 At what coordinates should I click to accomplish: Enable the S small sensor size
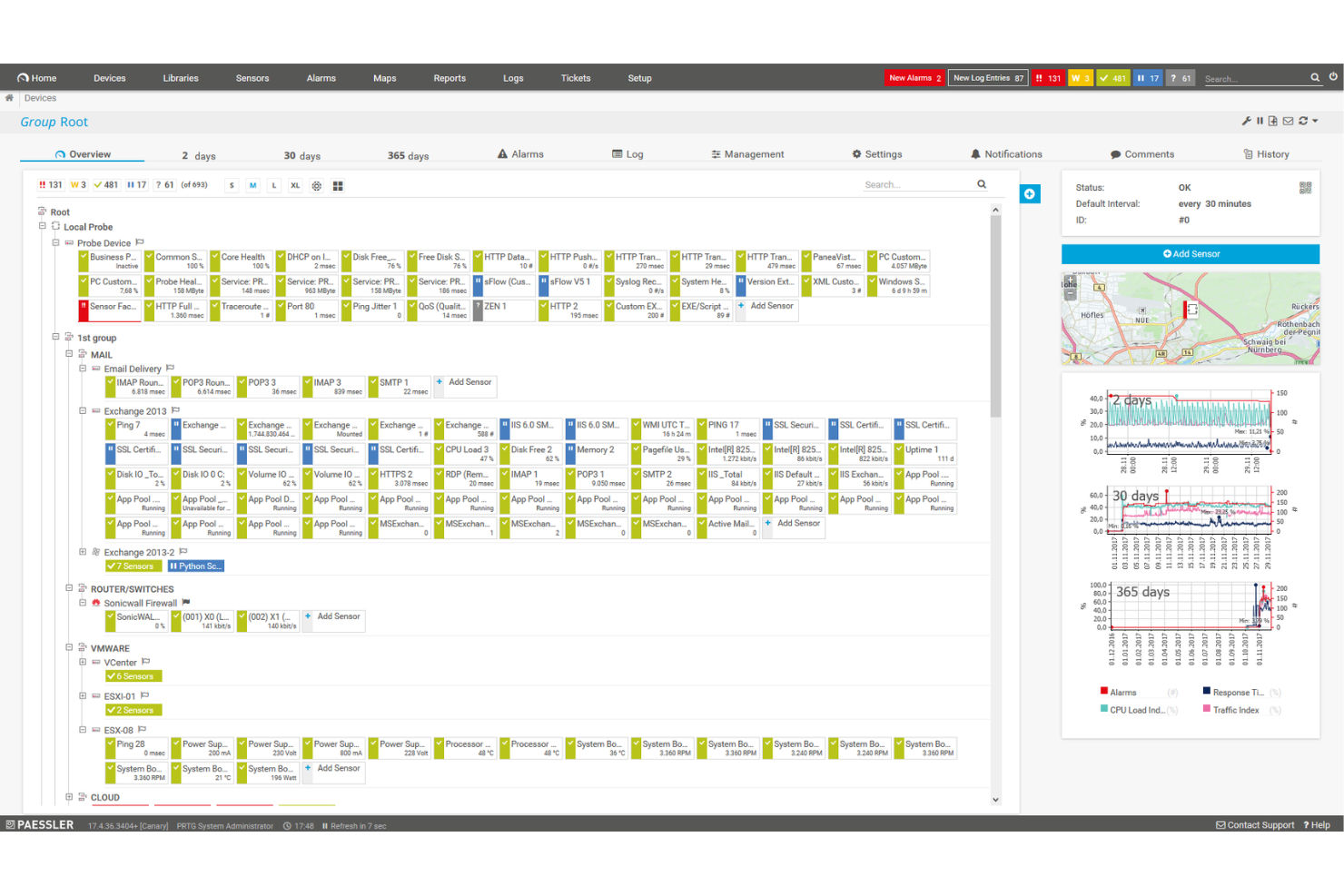tap(232, 185)
